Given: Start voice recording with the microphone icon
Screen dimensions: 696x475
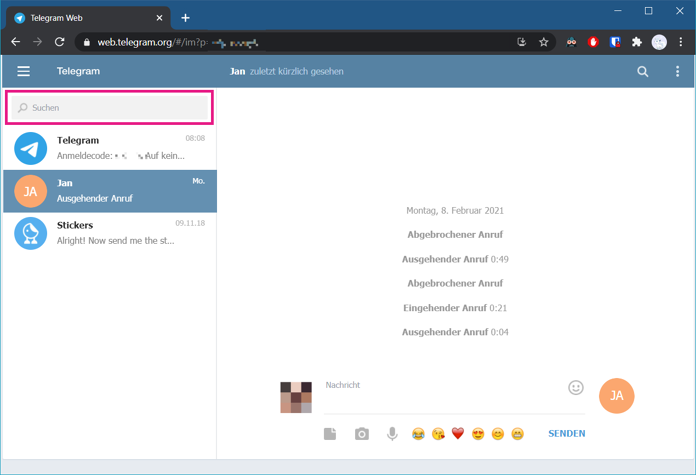Looking at the screenshot, I should (x=392, y=434).
